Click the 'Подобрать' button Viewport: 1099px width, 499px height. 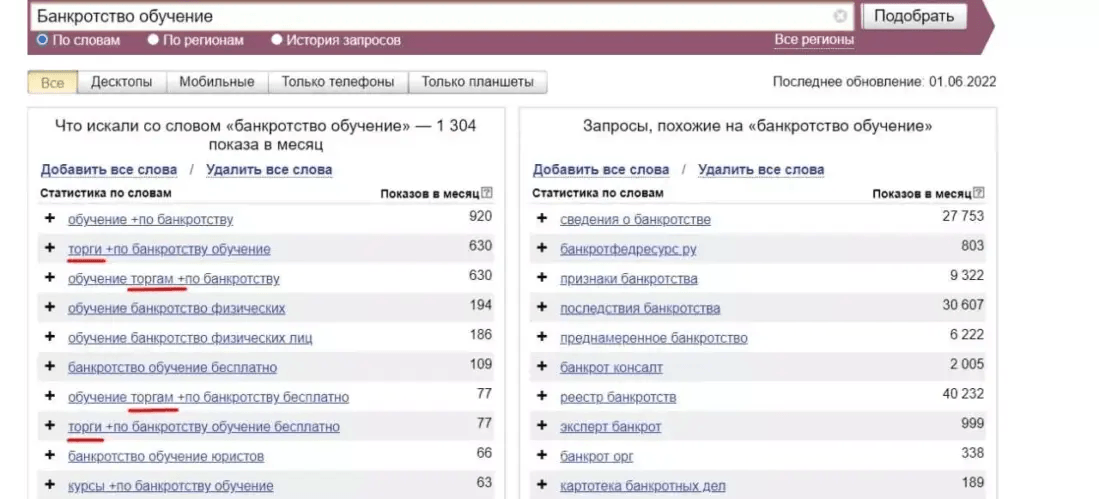pos(914,16)
